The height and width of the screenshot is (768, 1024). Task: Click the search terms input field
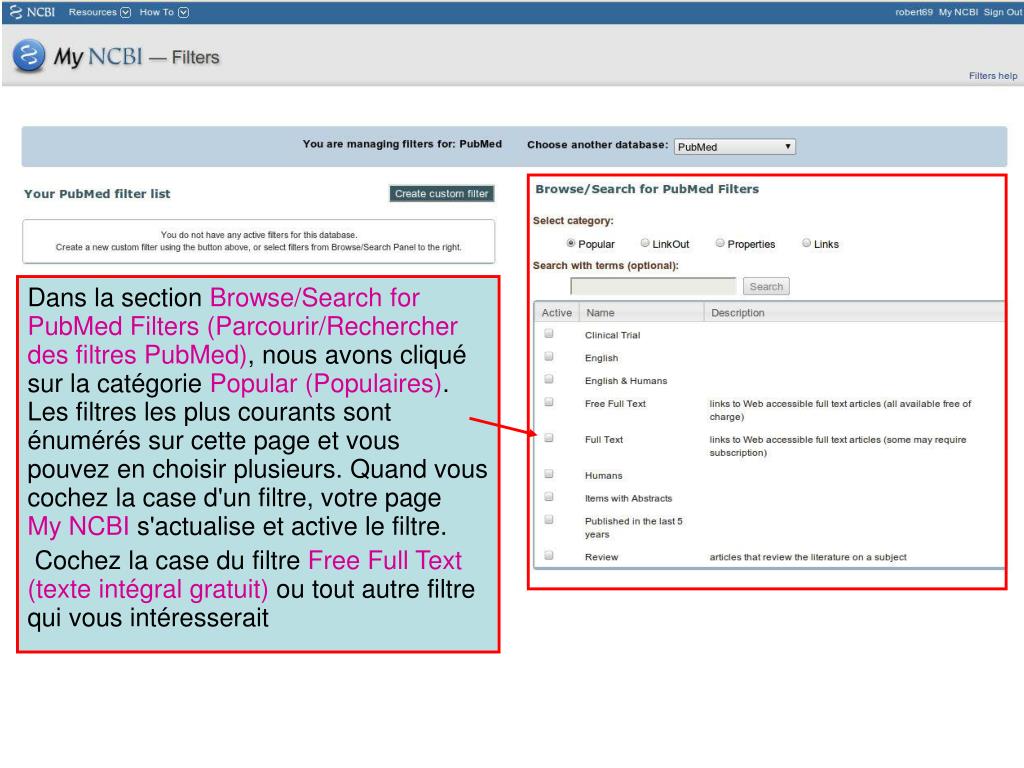[x=653, y=286]
